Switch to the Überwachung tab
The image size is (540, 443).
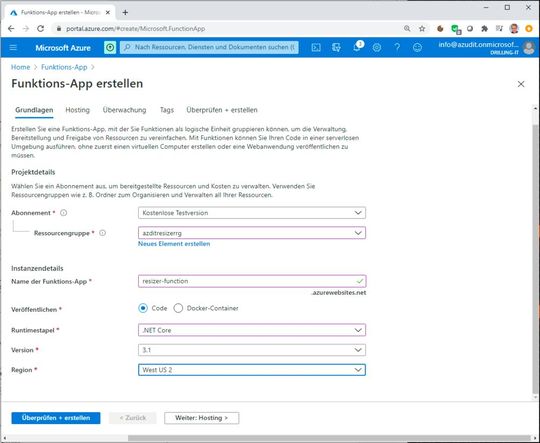[x=124, y=110]
